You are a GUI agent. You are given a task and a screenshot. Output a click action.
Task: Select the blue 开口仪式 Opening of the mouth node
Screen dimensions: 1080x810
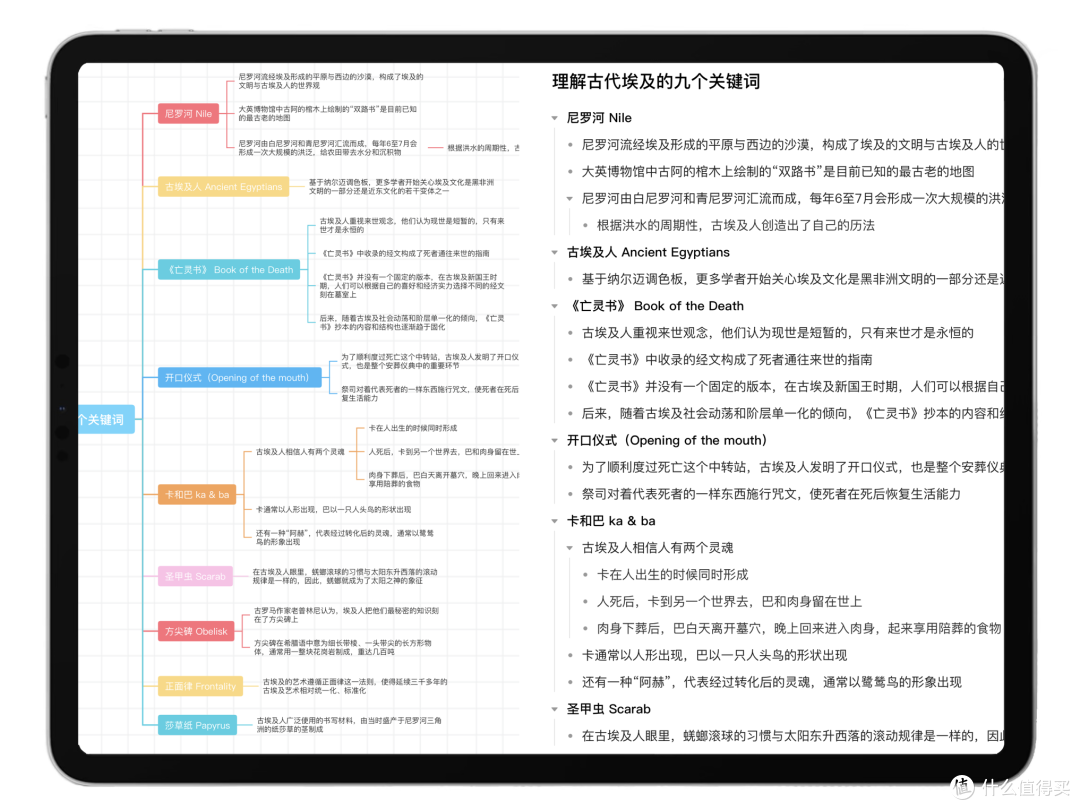pyautogui.click(x=240, y=378)
